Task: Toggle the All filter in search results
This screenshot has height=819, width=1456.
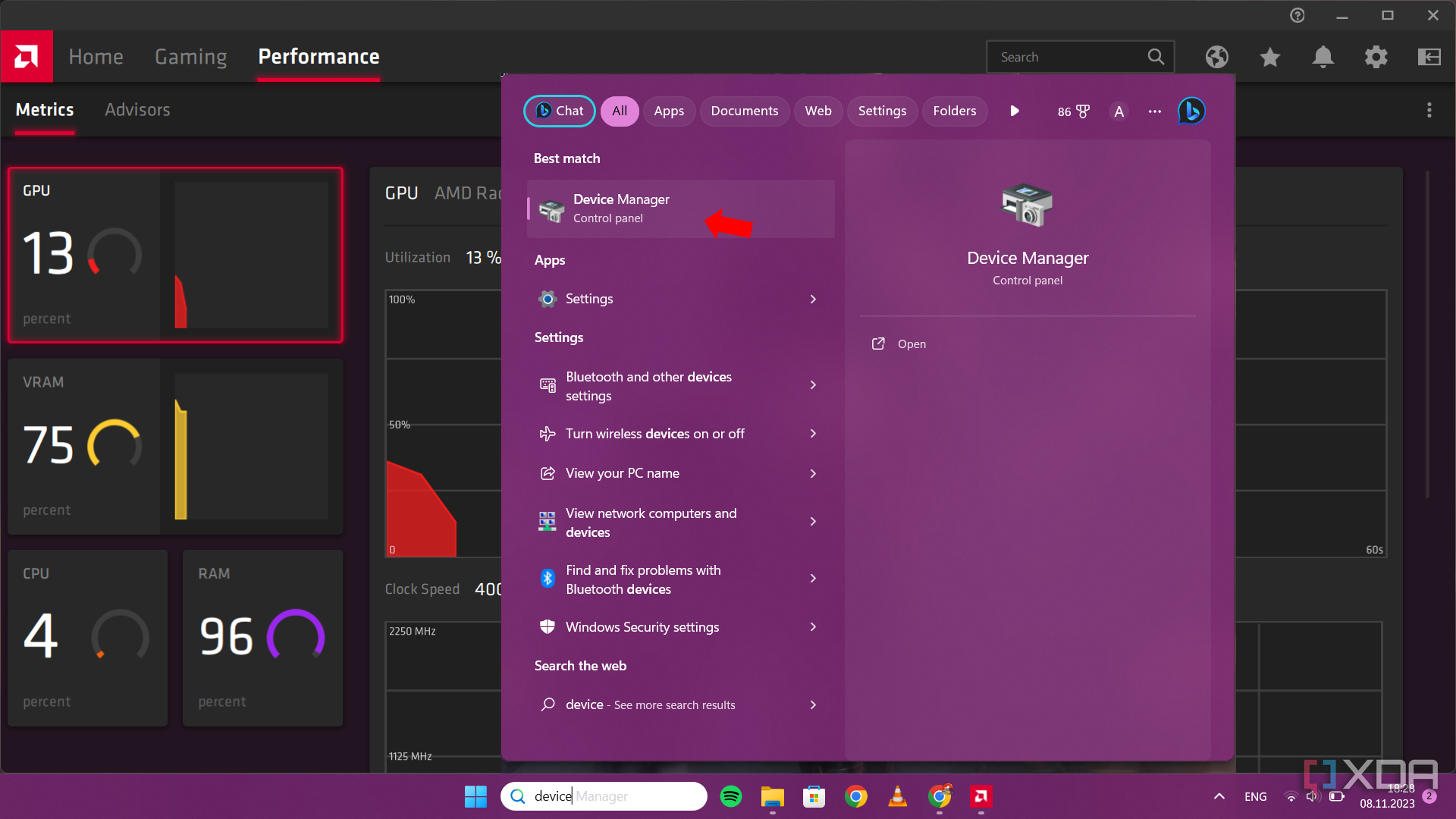Action: point(619,111)
